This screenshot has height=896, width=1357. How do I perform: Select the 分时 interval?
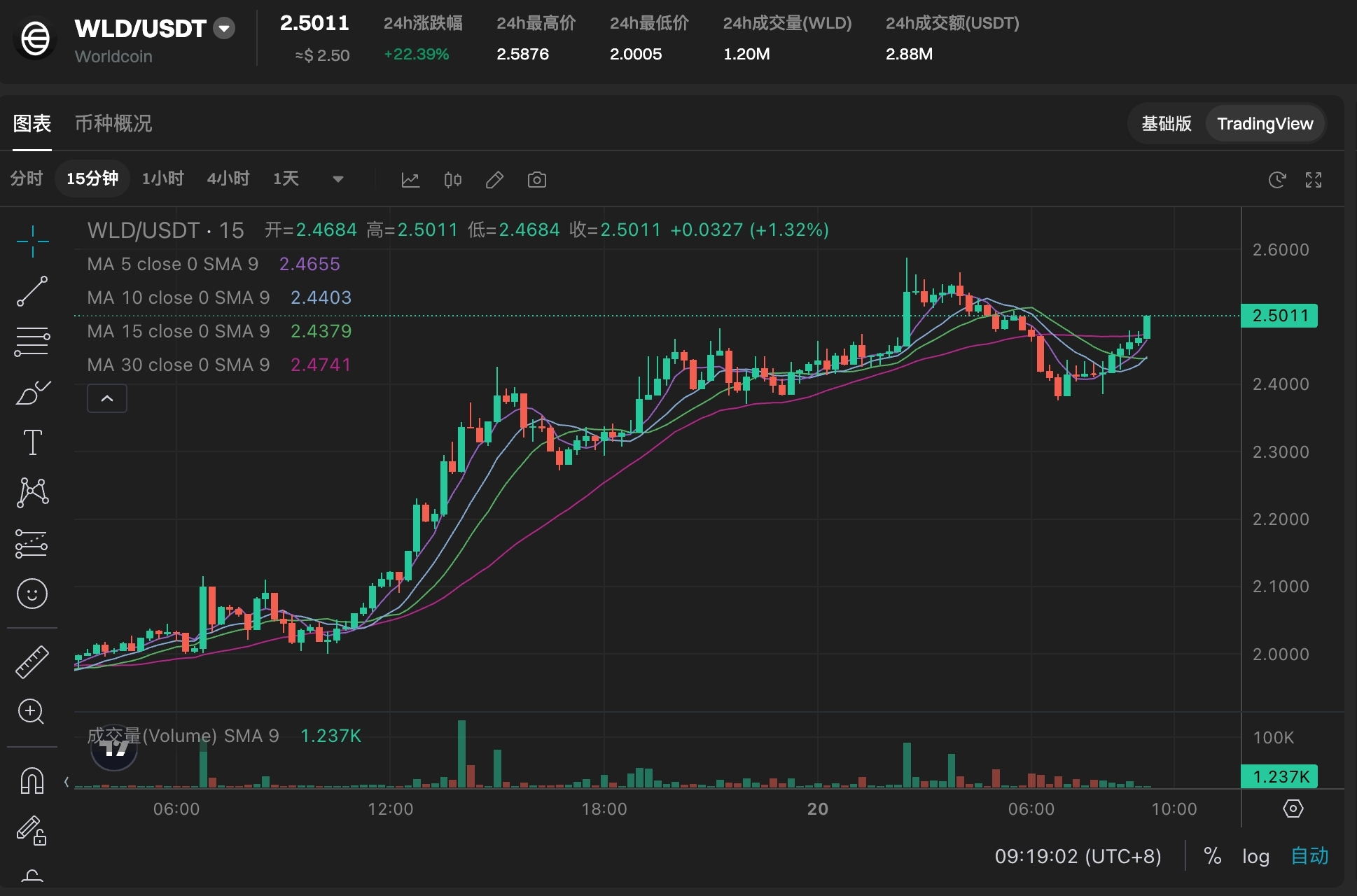tap(27, 178)
